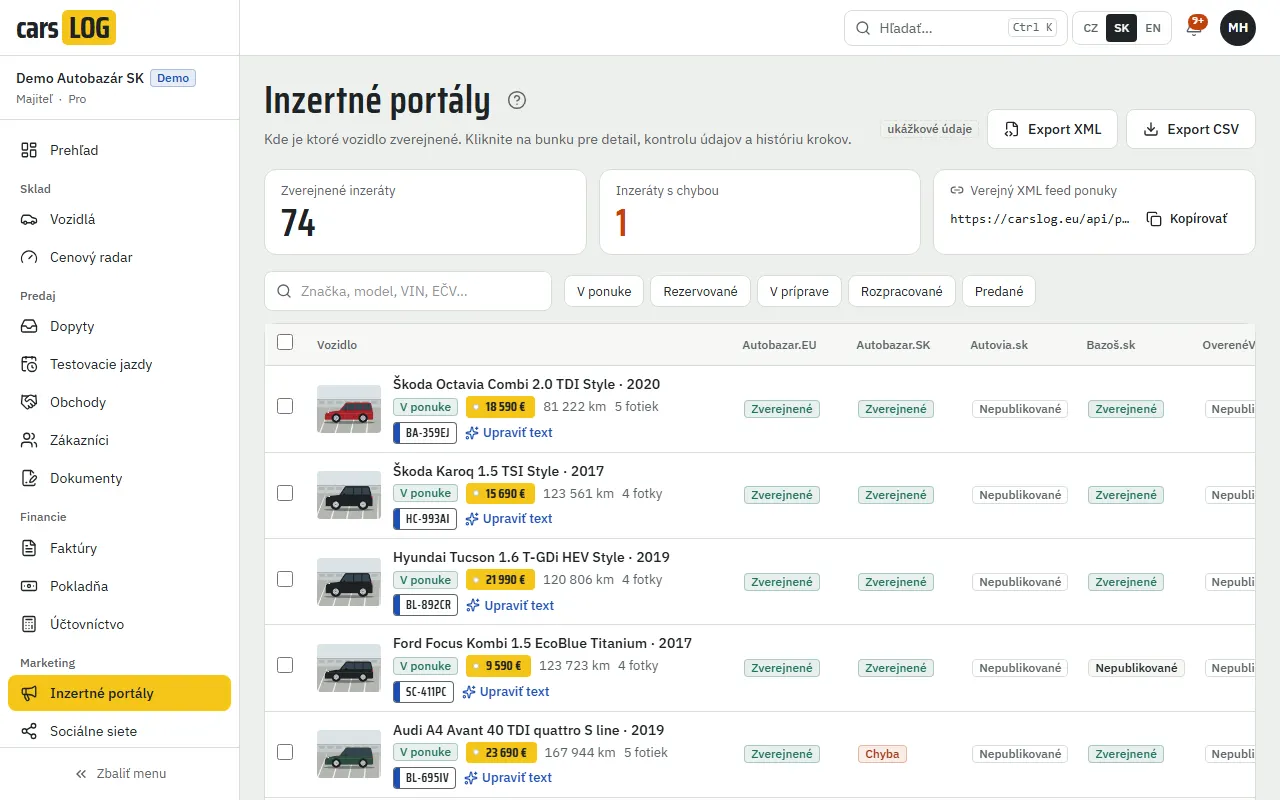This screenshot has height=800, width=1280.
Task: Open the Škoda Karoq car thumbnail
Action: [x=349, y=495]
